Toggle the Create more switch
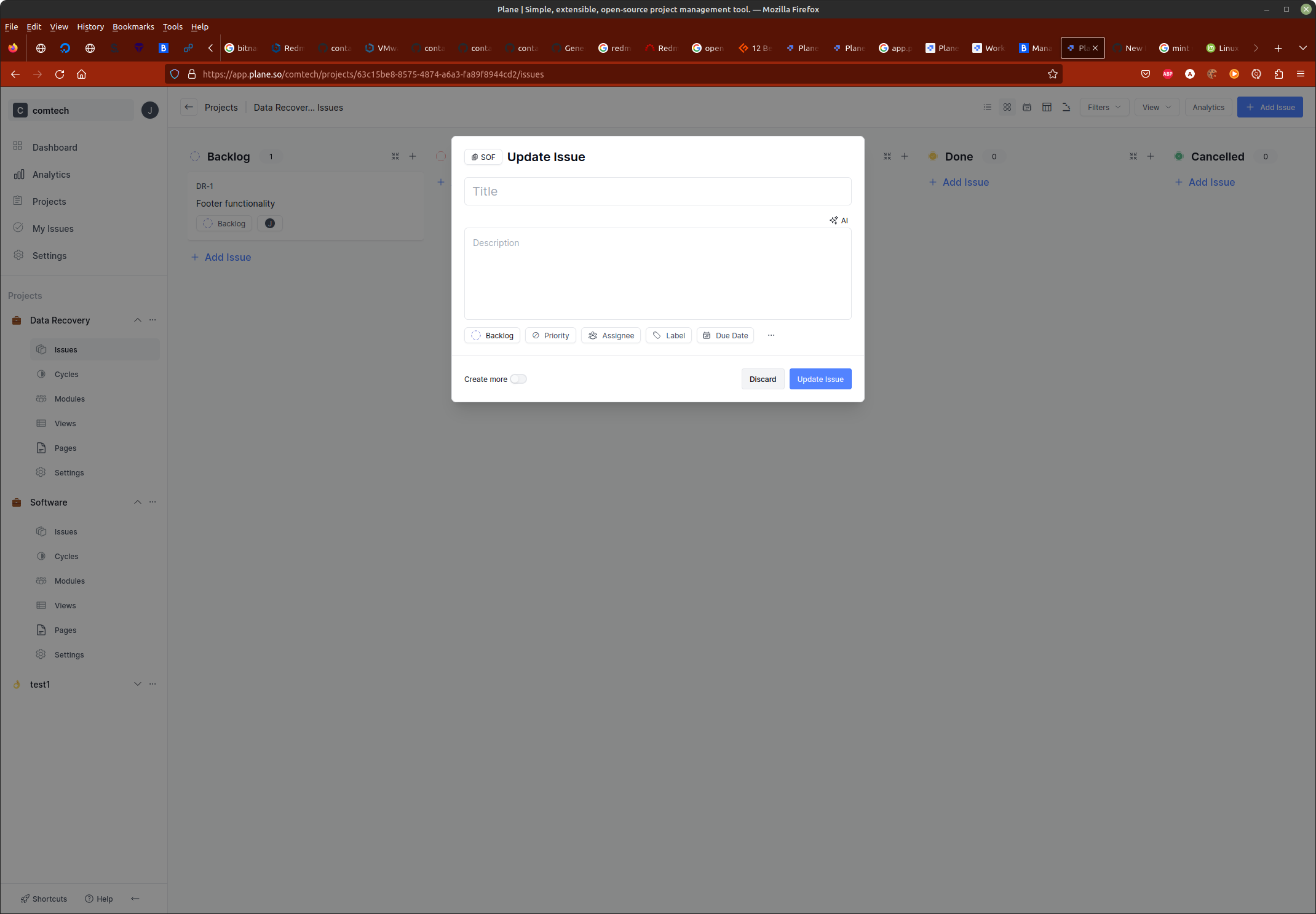The image size is (1316, 914). click(518, 379)
